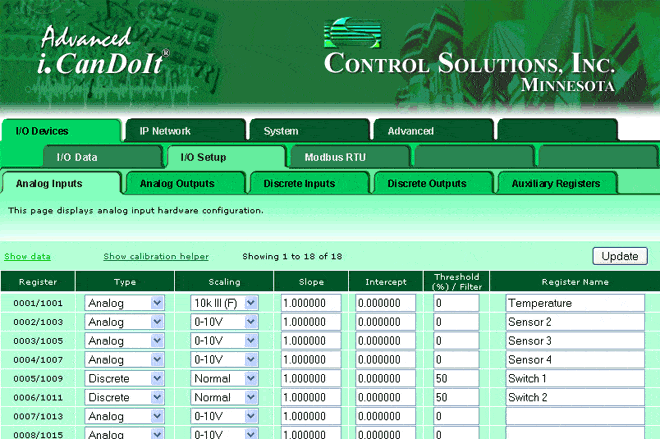Click the Register Name column header
The image size is (660, 439).
pyautogui.click(x=575, y=282)
